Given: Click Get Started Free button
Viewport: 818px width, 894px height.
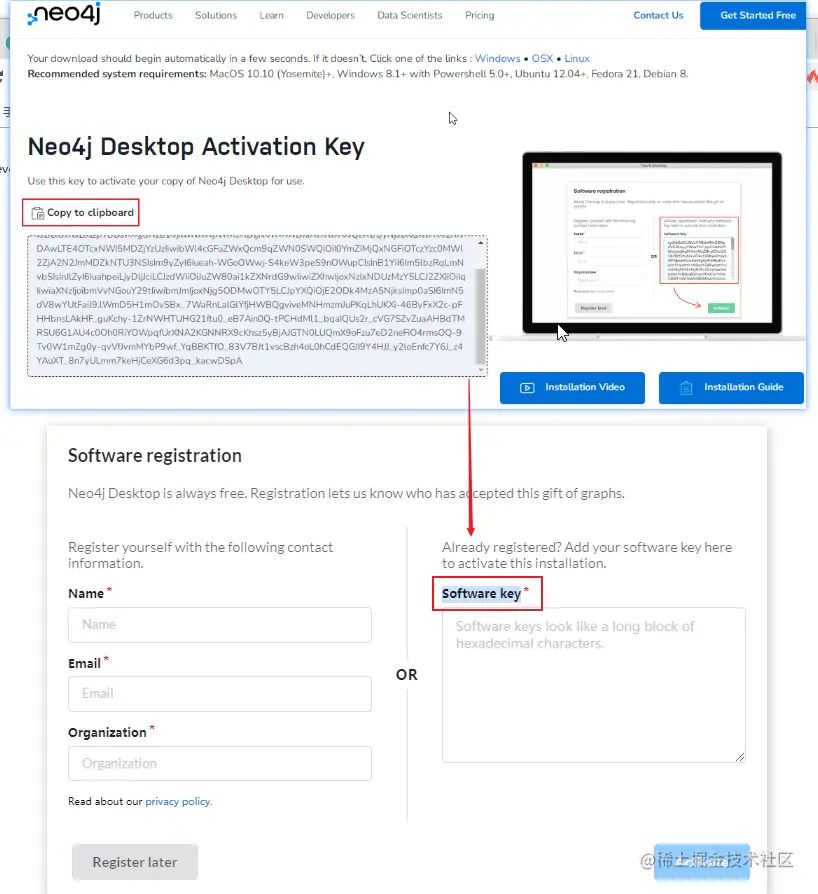Looking at the screenshot, I should [x=753, y=15].
